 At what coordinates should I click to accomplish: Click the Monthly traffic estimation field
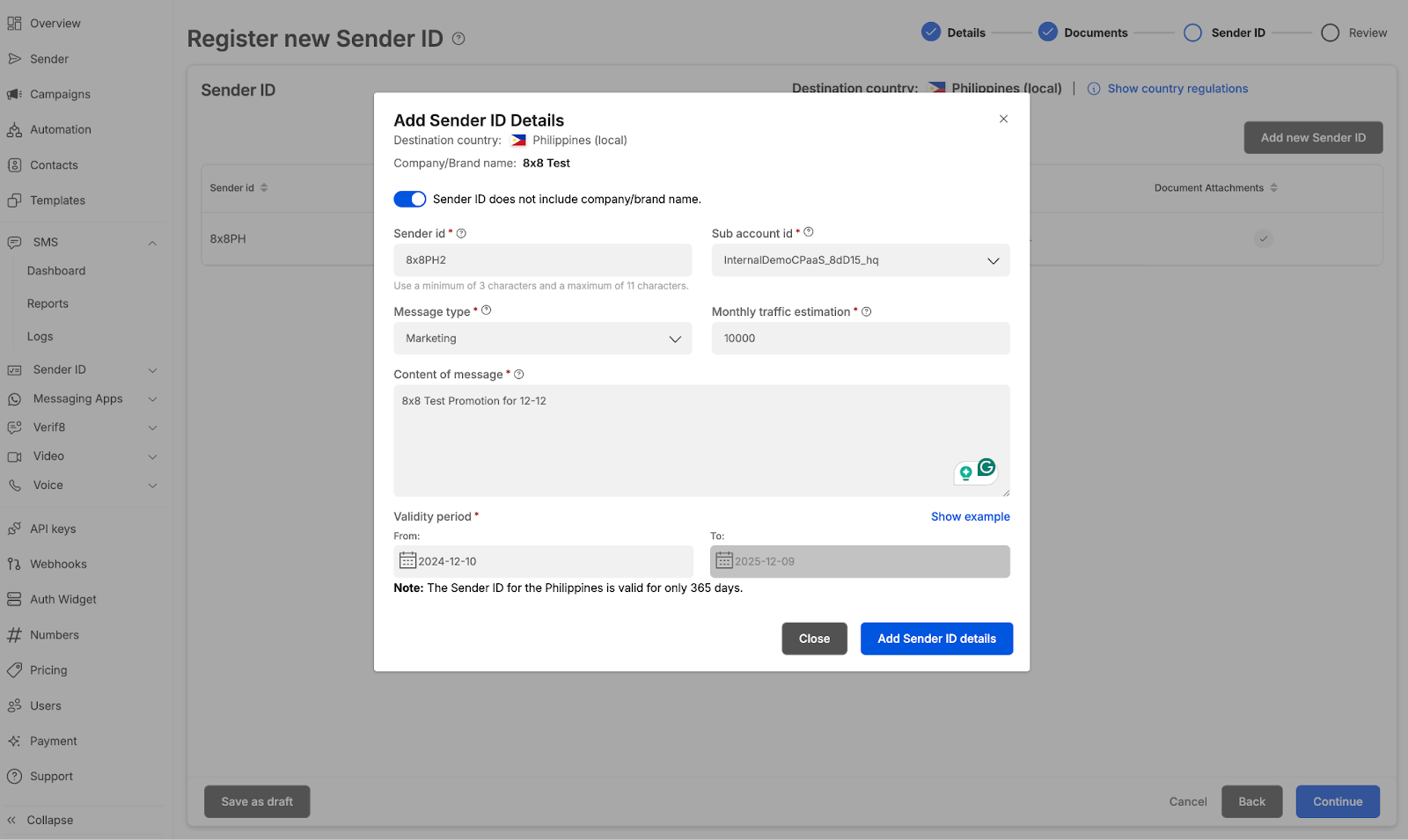point(860,339)
